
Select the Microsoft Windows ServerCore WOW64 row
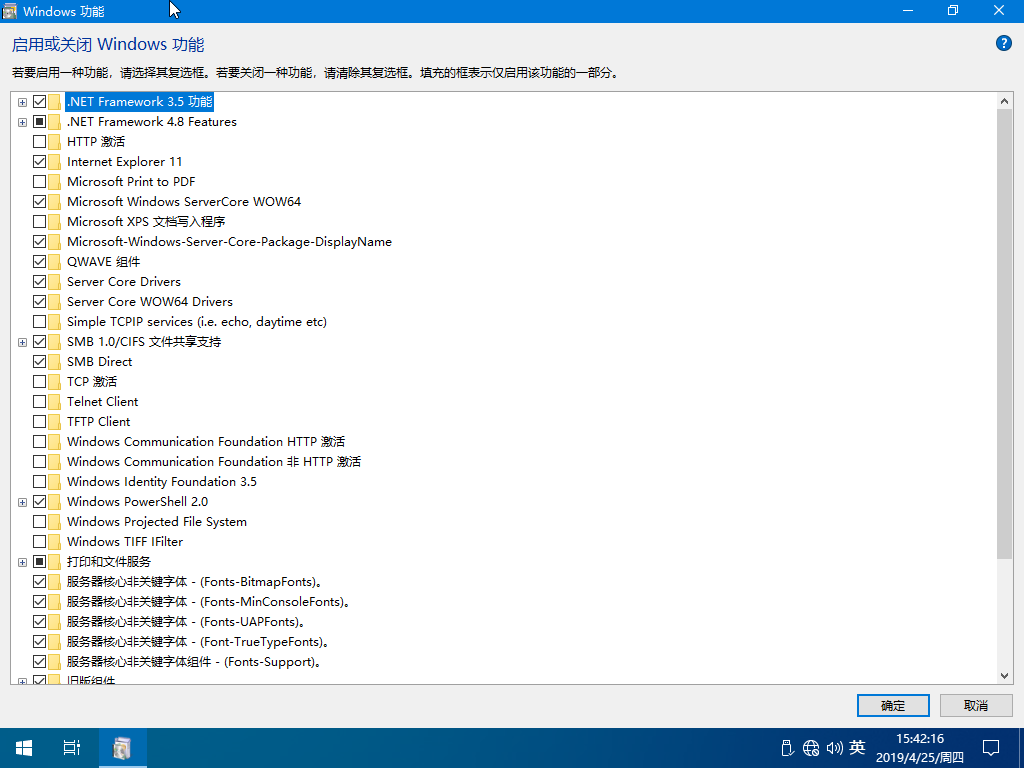(184, 202)
